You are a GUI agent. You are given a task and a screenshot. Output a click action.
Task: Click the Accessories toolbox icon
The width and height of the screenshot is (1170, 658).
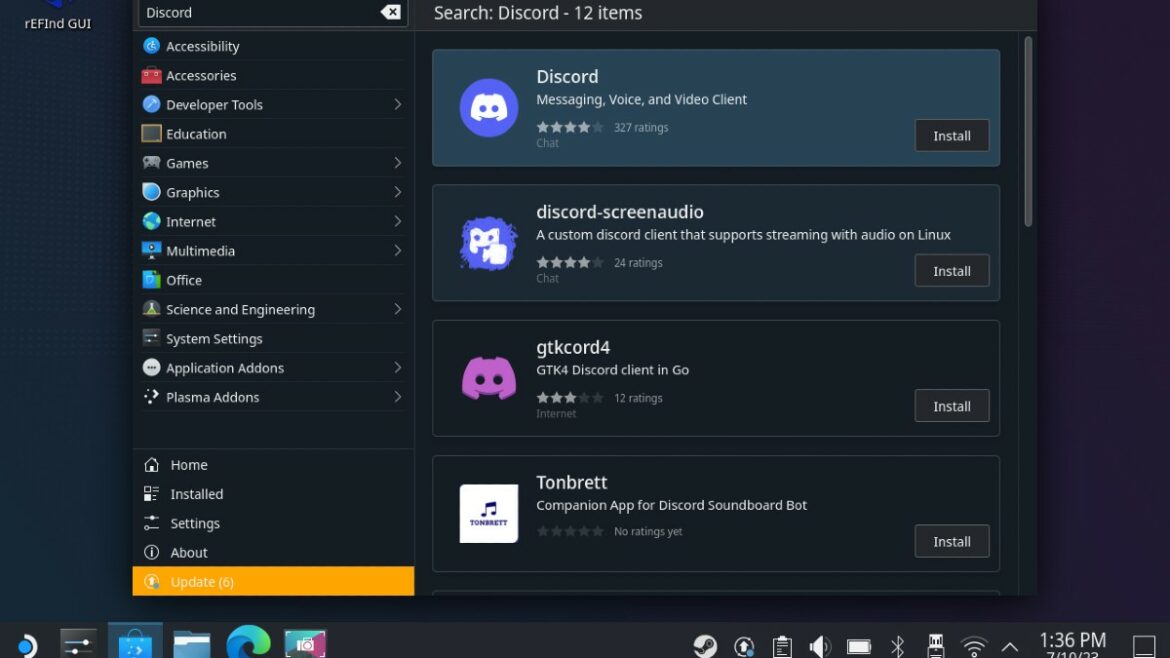[x=151, y=75]
